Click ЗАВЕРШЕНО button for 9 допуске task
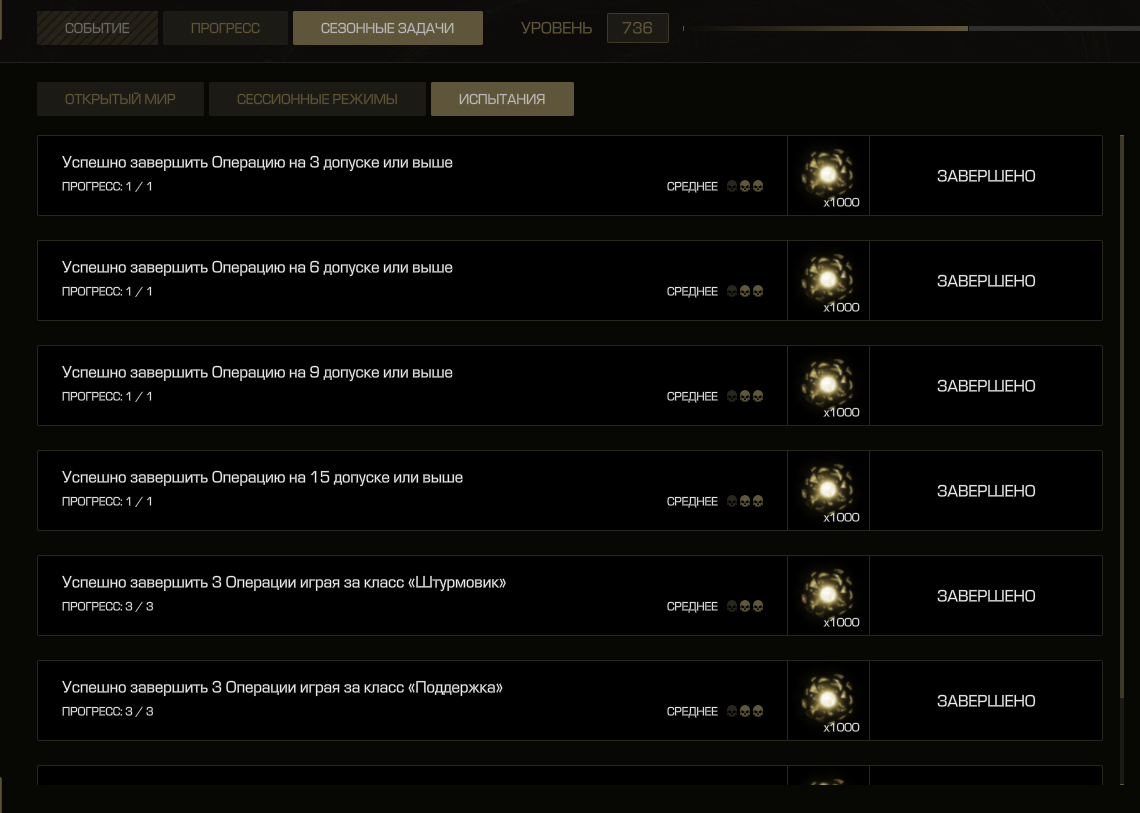Image resolution: width=1140 pixels, height=813 pixels. coord(986,385)
